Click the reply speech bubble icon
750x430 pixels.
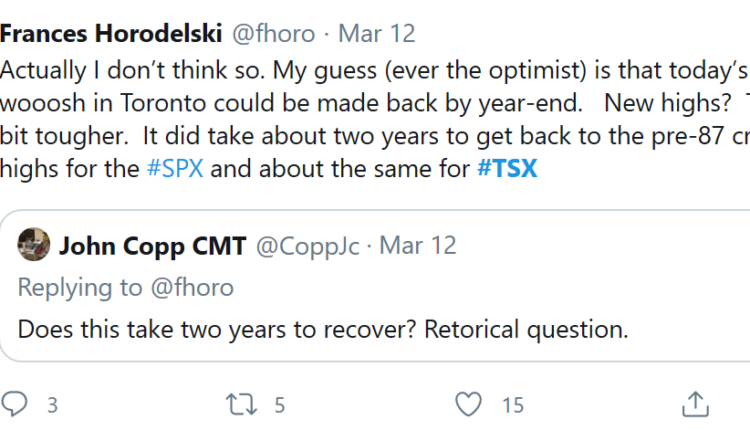pyautogui.click(x=16, y=405)
